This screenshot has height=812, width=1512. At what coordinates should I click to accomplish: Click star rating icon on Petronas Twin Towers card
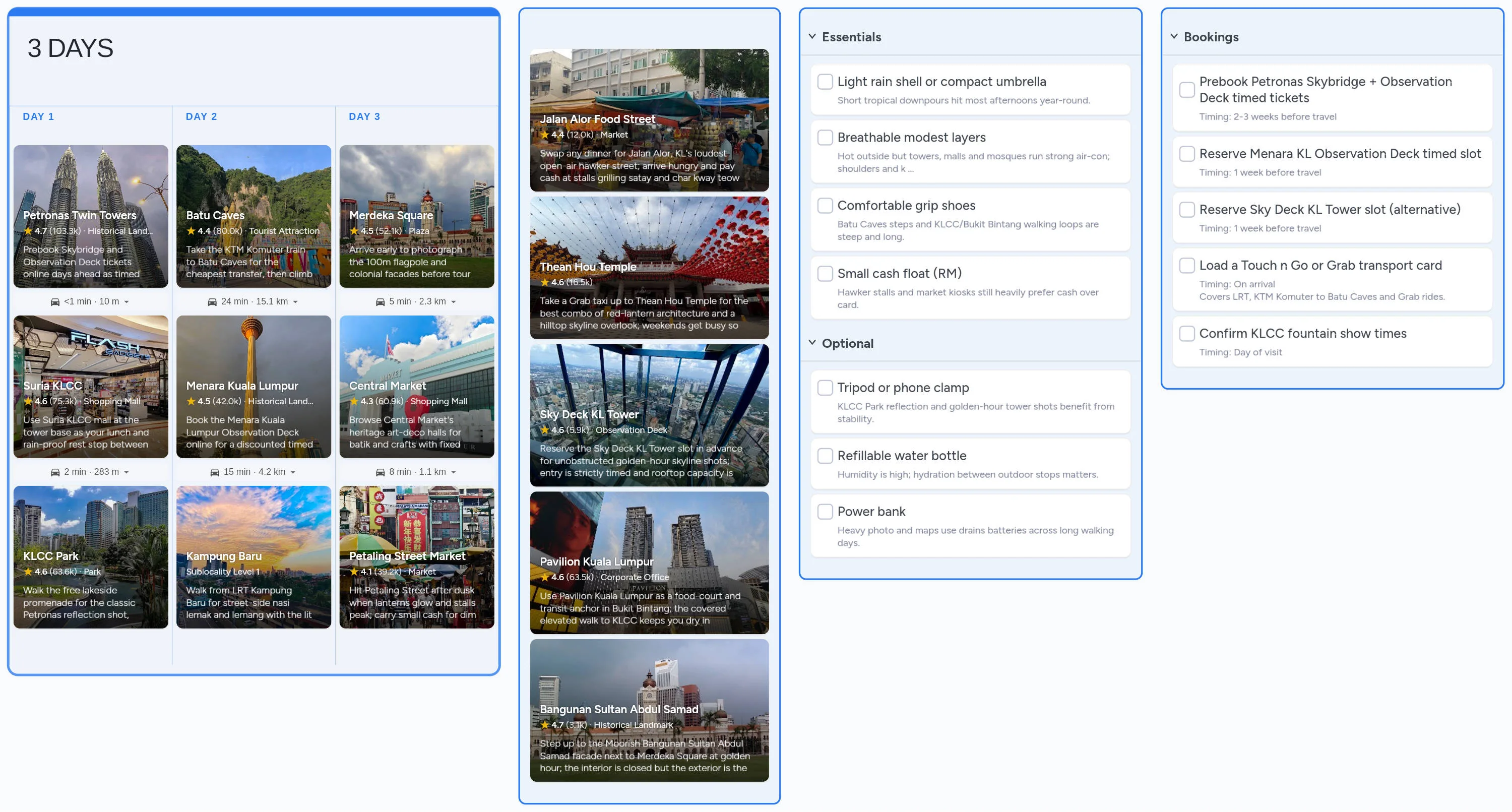coord(28,231)
